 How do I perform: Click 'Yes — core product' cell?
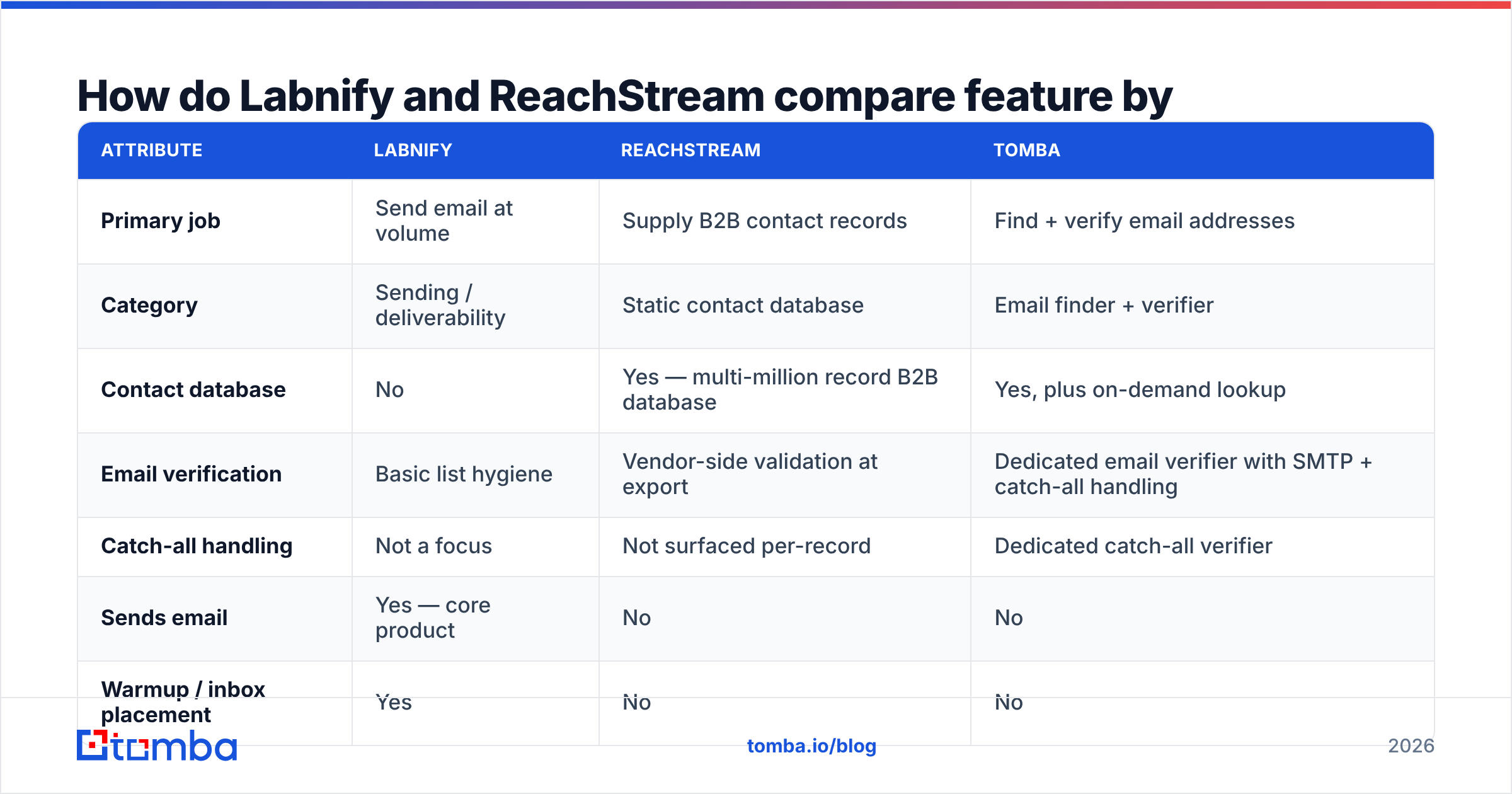pyautogui.click(x=433, y=618)
